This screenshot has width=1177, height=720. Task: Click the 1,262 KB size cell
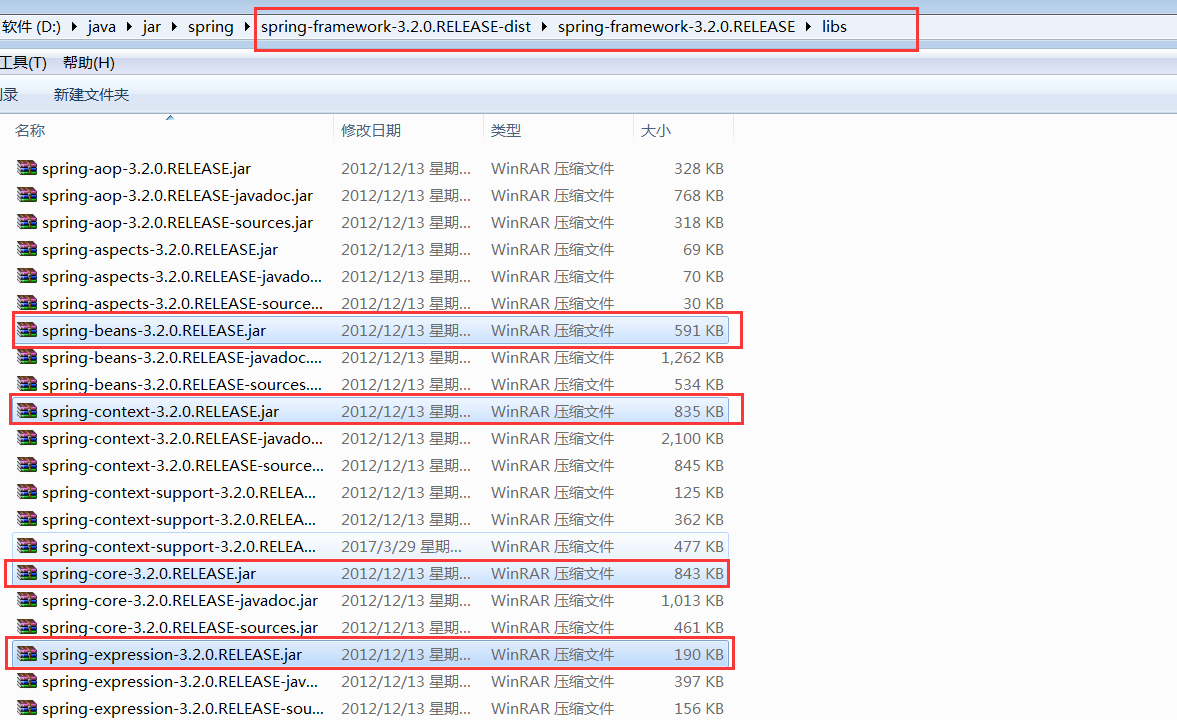pyautogui.click(x=692, y=357)
